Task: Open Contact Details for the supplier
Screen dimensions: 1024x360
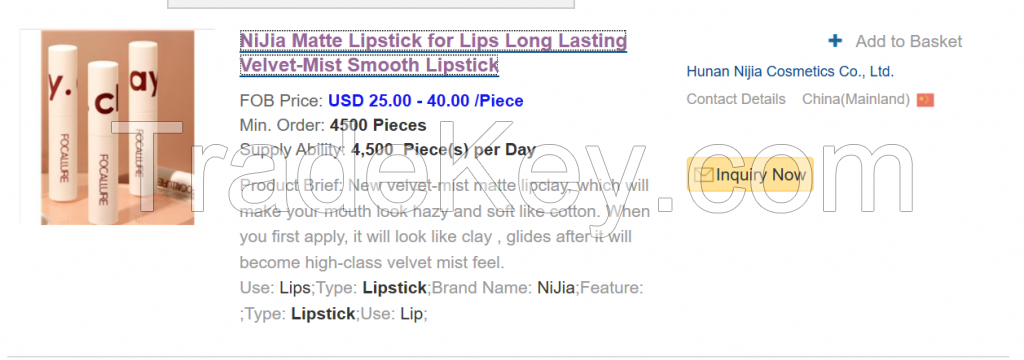Action: pyautogui.click(x=736, y=99)
